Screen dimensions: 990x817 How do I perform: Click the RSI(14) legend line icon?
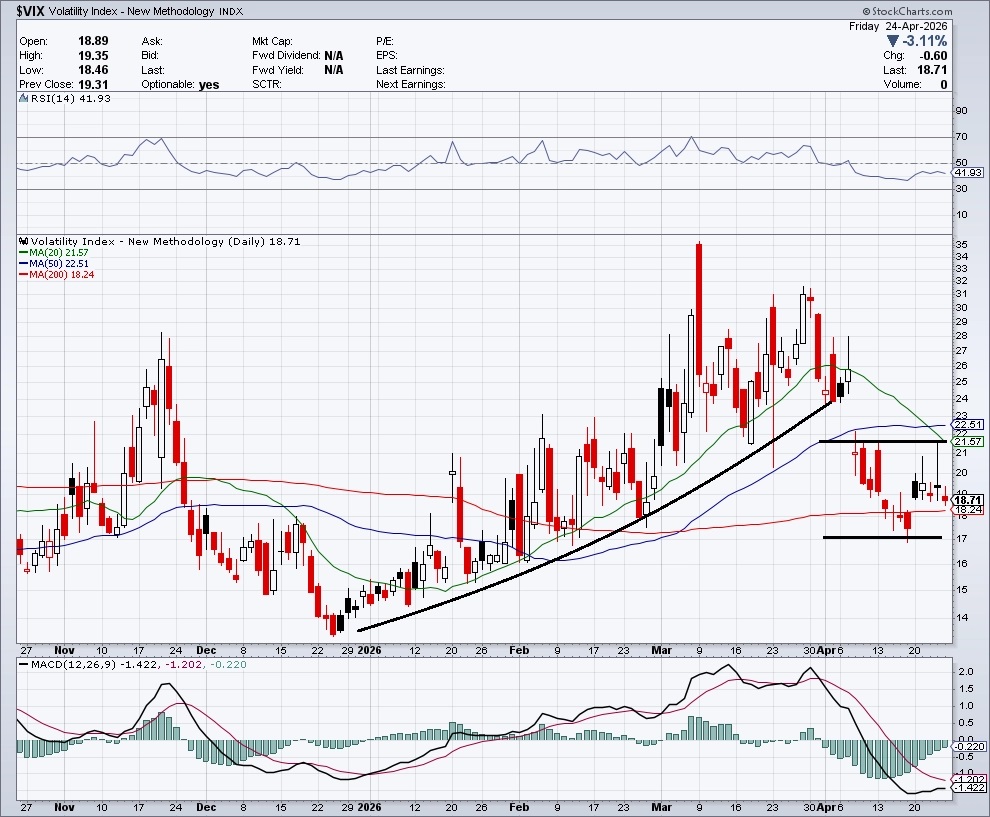click(24, 97)
